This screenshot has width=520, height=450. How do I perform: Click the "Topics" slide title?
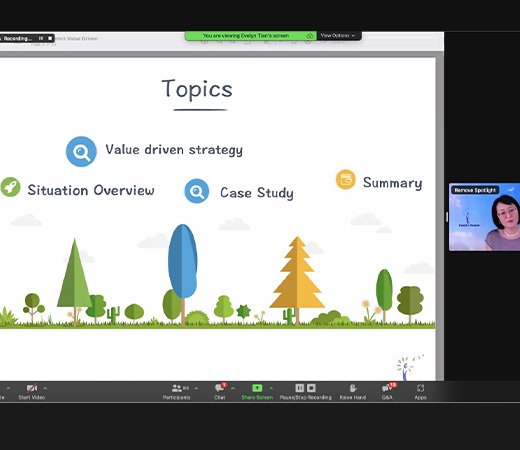[197, 89]
